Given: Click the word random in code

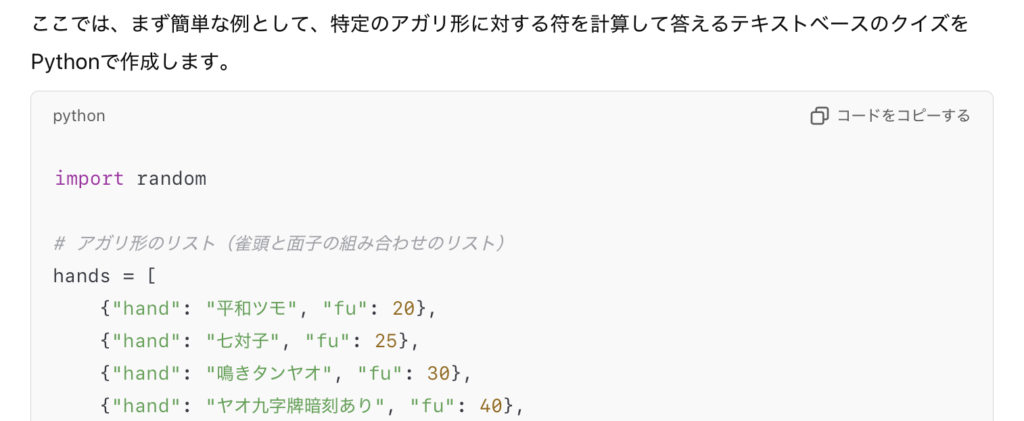Looking at the screenshot, I should coord(171,179).
